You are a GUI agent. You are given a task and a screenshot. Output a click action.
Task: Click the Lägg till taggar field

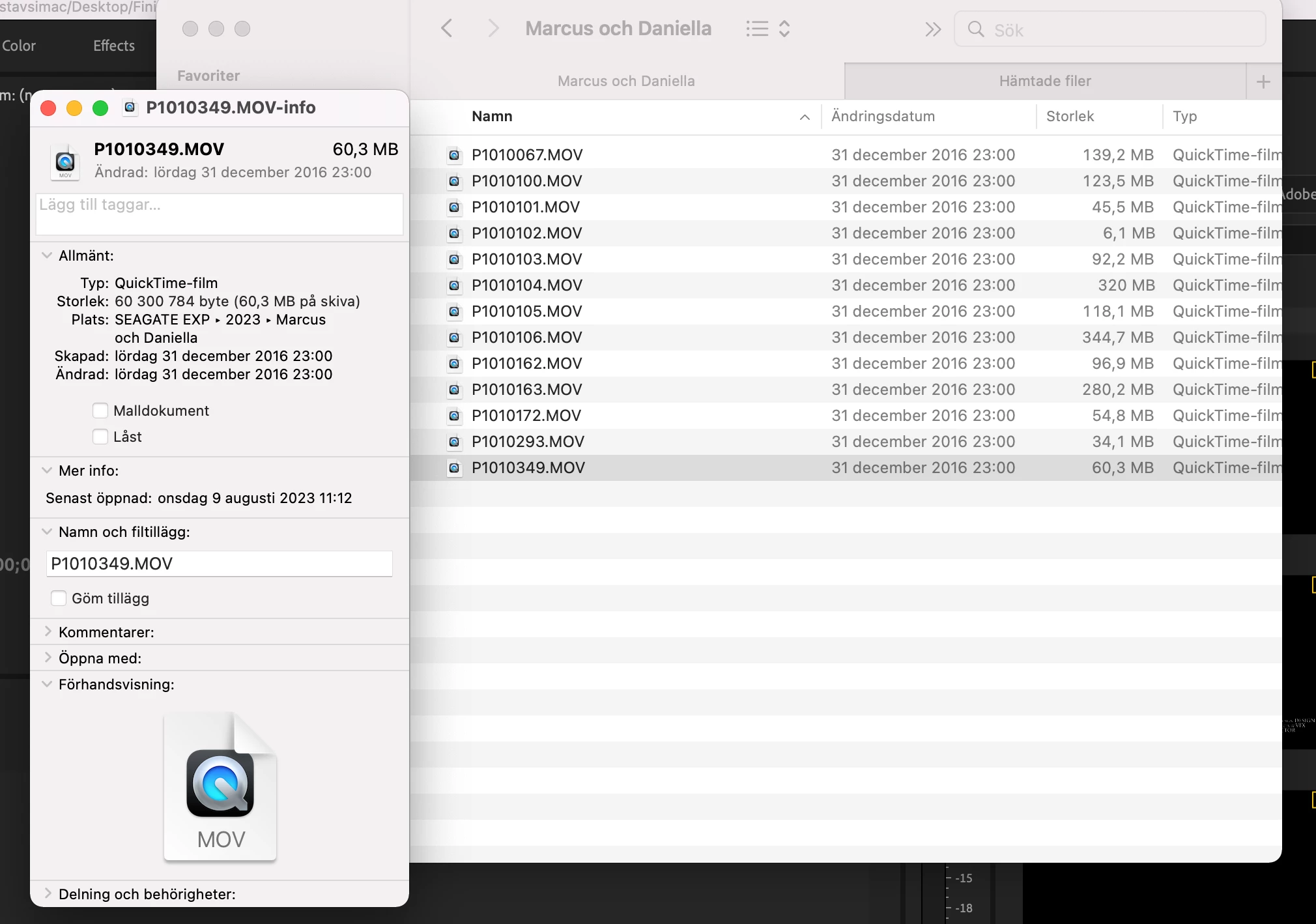pyautogui.click(x=220, y=214)
